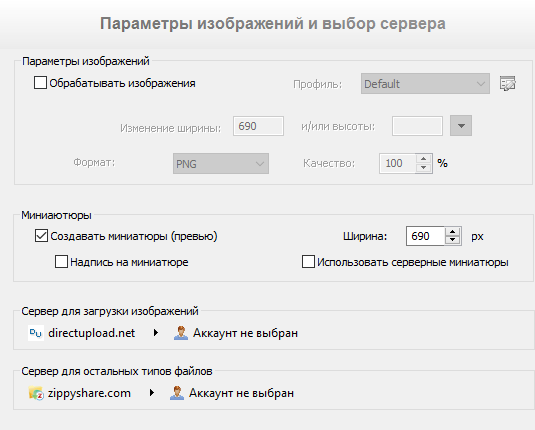
Task: Select the directupload.net server link
Action: (x=91, y=333)
